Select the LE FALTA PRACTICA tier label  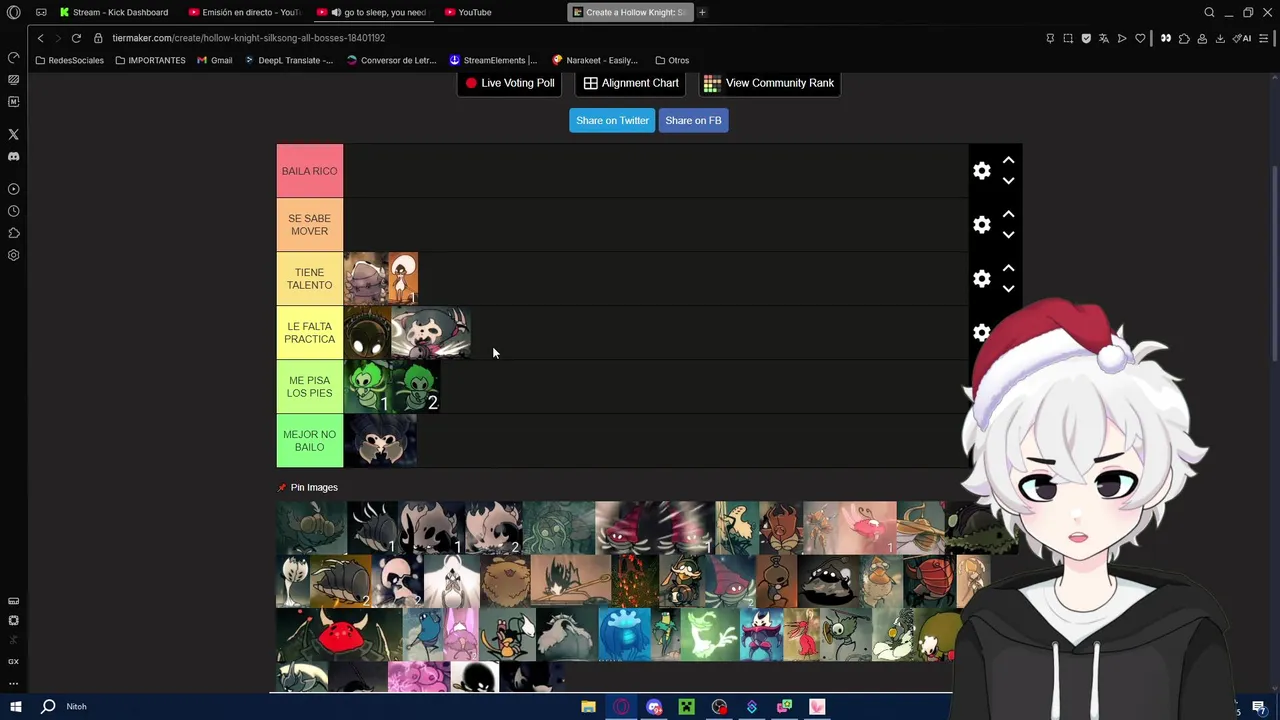tap(310, 333)
